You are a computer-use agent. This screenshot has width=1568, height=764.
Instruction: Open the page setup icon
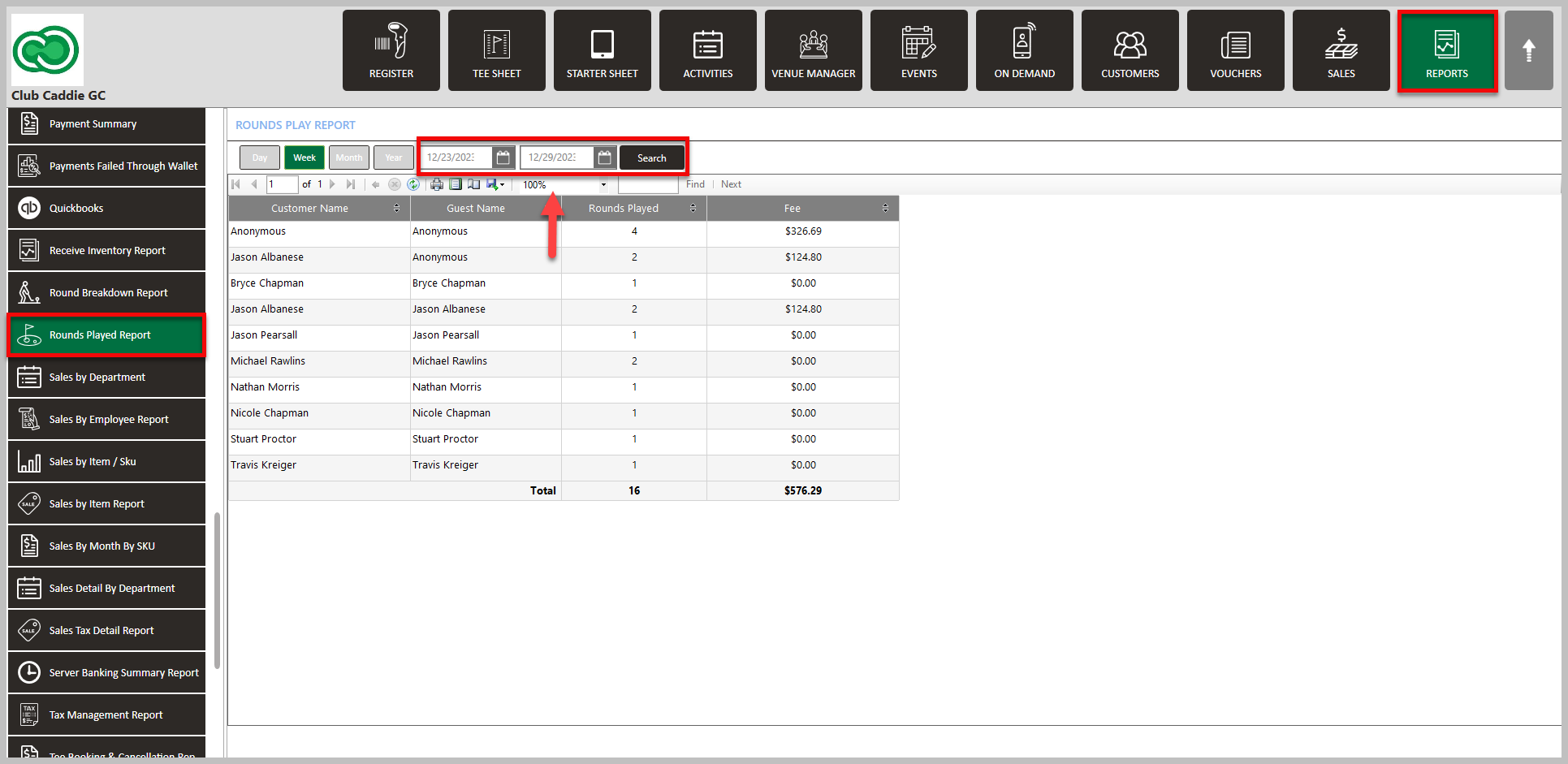click(473, 184)
